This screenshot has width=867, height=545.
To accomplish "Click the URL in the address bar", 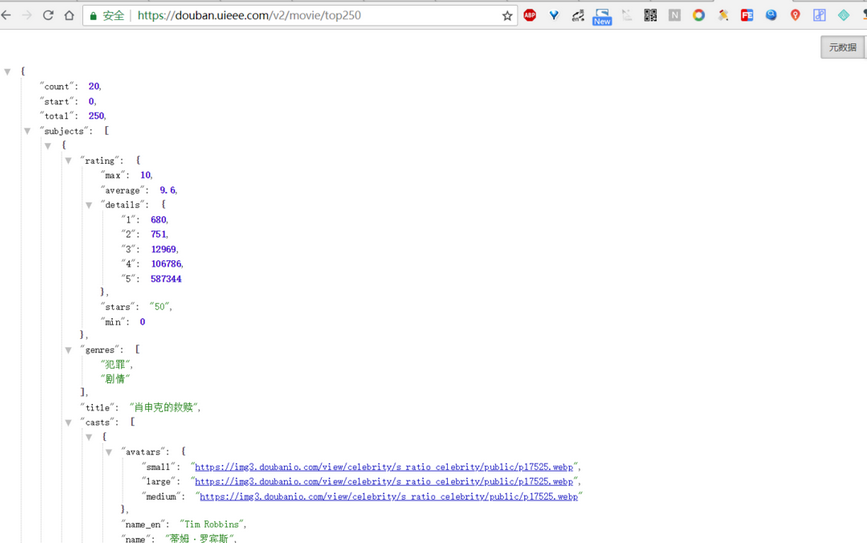I will [249, 15].
